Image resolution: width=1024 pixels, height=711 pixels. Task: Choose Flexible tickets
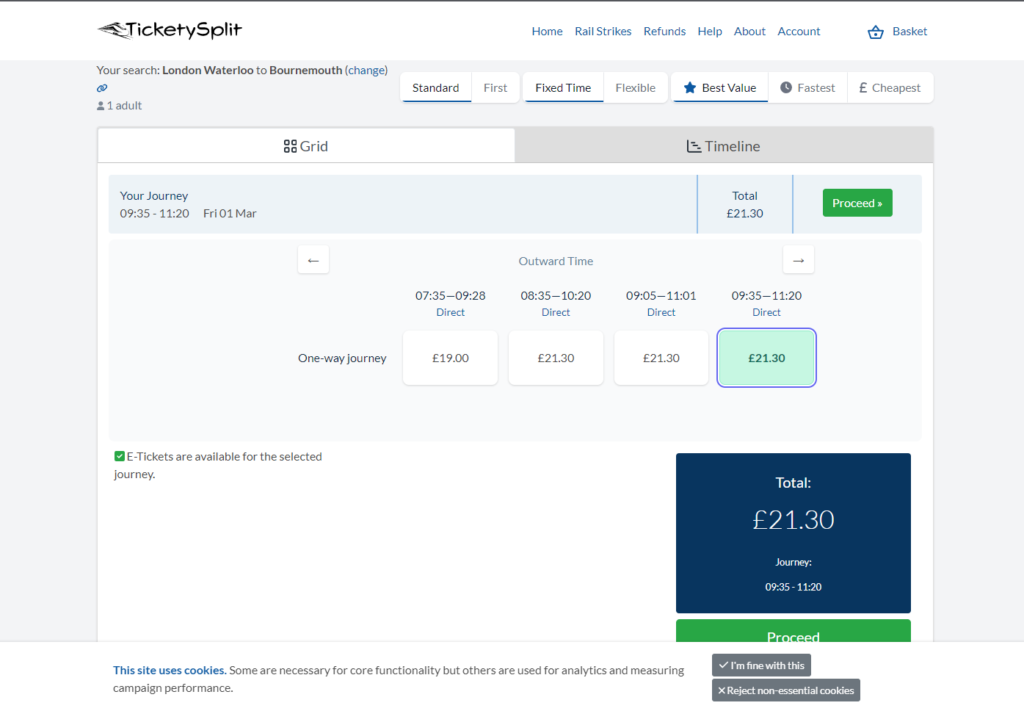click(x=635, y=87)
